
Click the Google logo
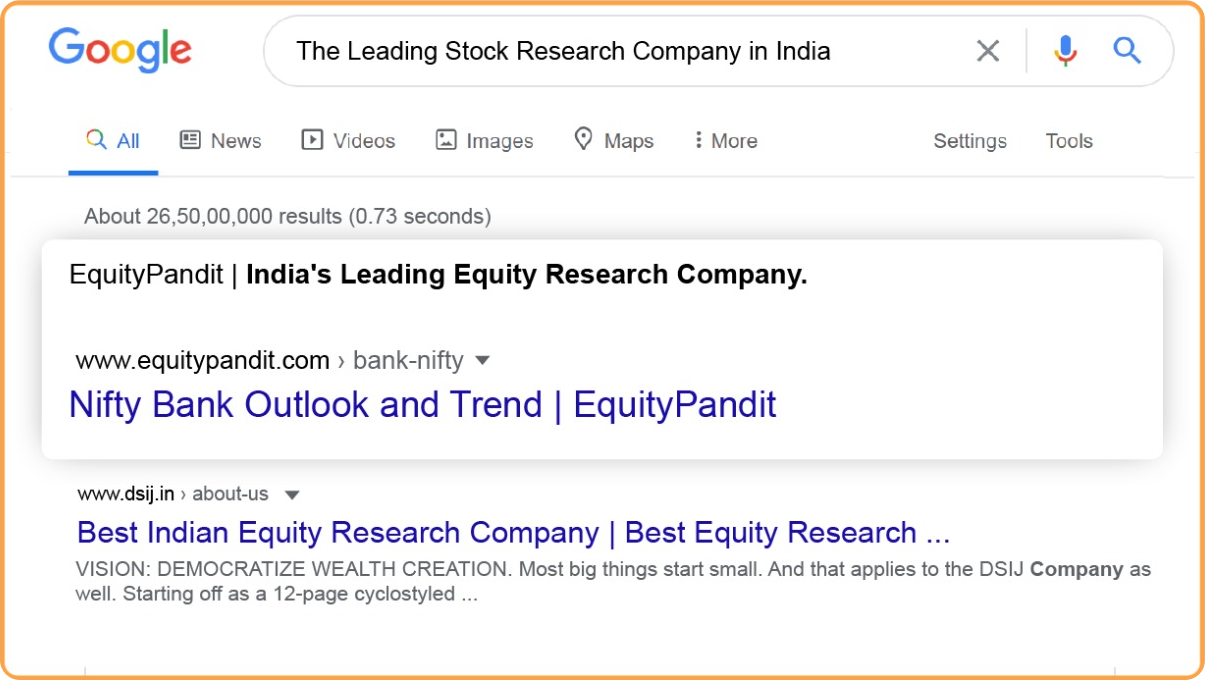(120, 50)
